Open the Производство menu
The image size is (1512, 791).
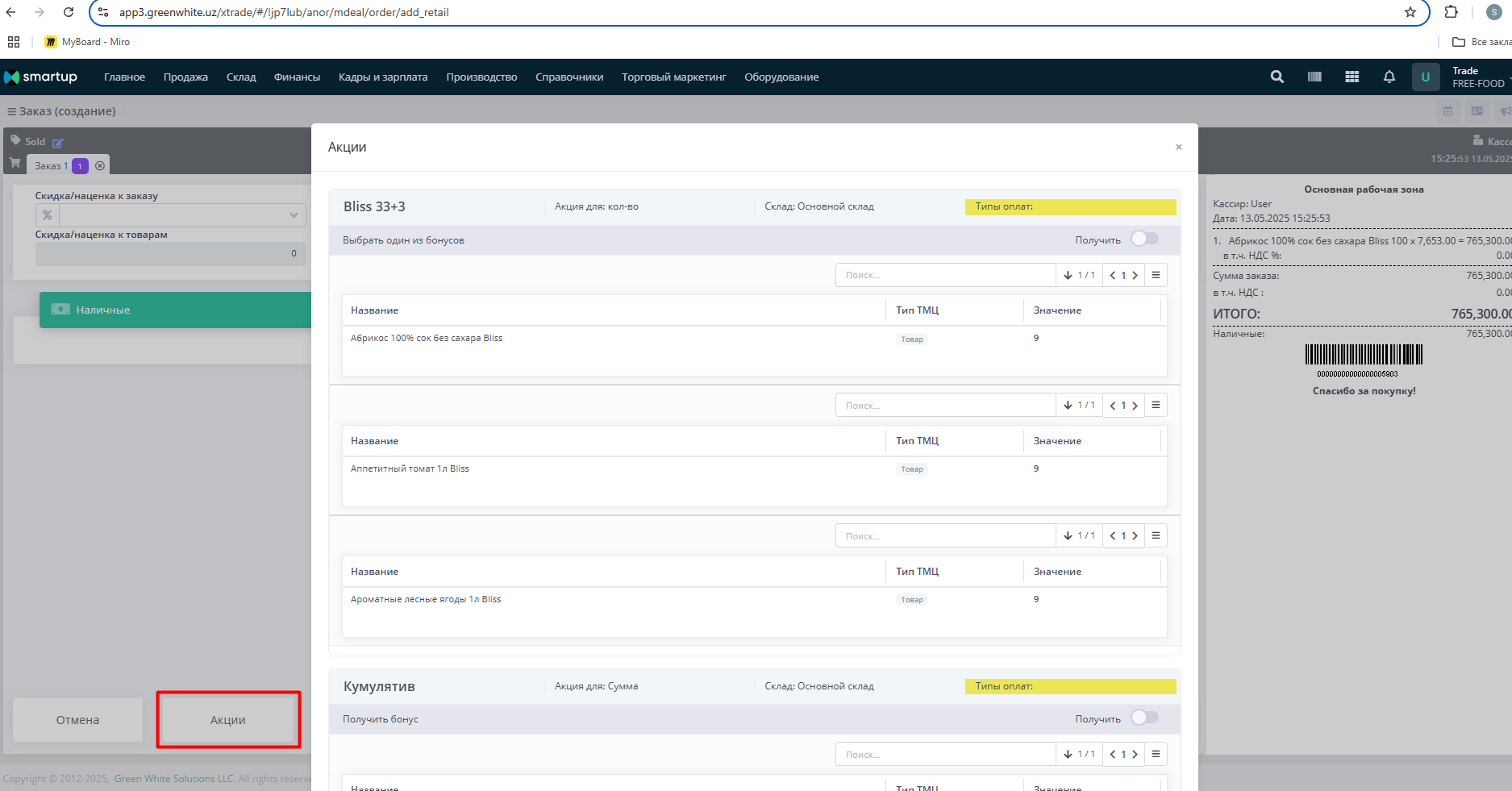pyautogui.click(x=481, y=77)
